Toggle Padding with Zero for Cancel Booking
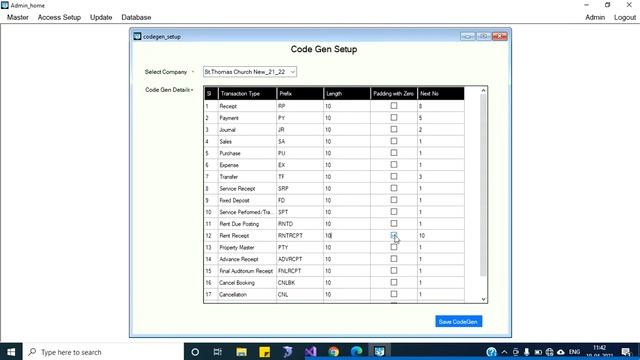This screenshot has height=360, width=640. point(394,282)
